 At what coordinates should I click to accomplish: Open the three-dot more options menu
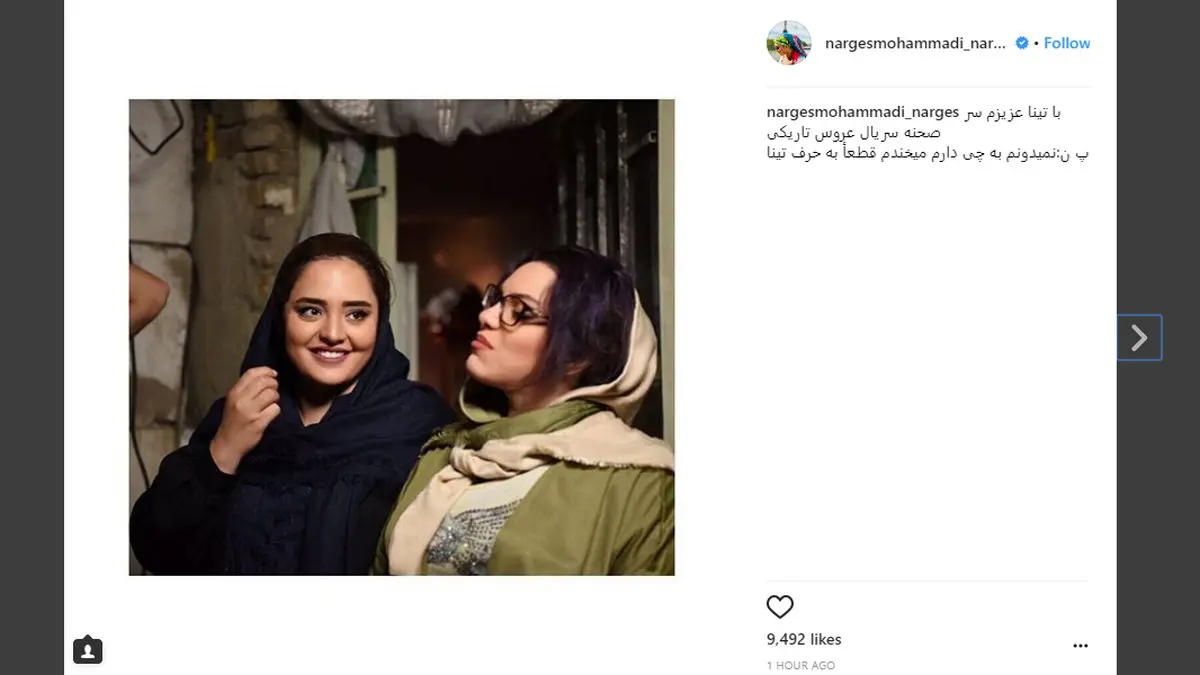[x=1080, y=646]
